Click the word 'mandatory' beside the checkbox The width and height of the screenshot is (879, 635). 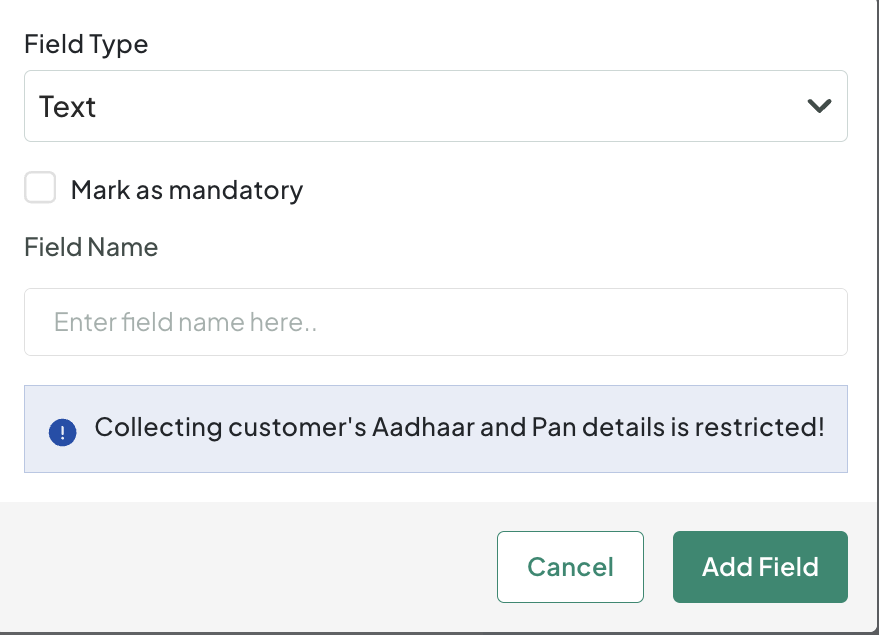click(235, 190)
